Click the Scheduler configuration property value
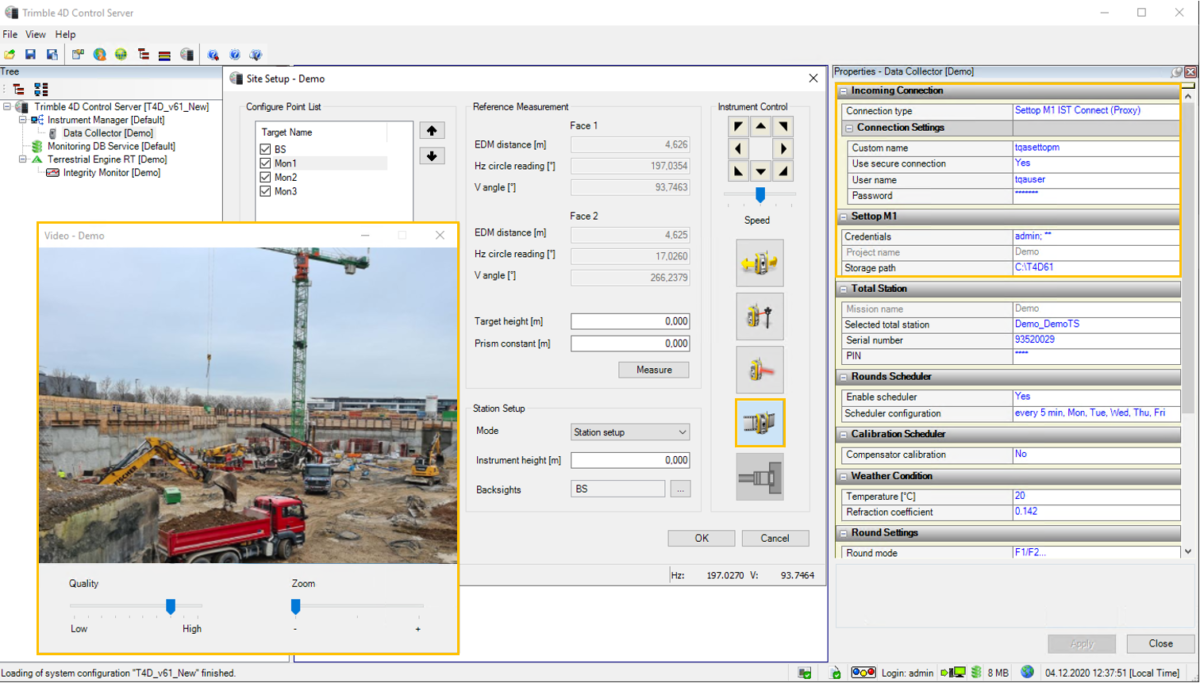The image size is (1200, 683). [1096, 413]
